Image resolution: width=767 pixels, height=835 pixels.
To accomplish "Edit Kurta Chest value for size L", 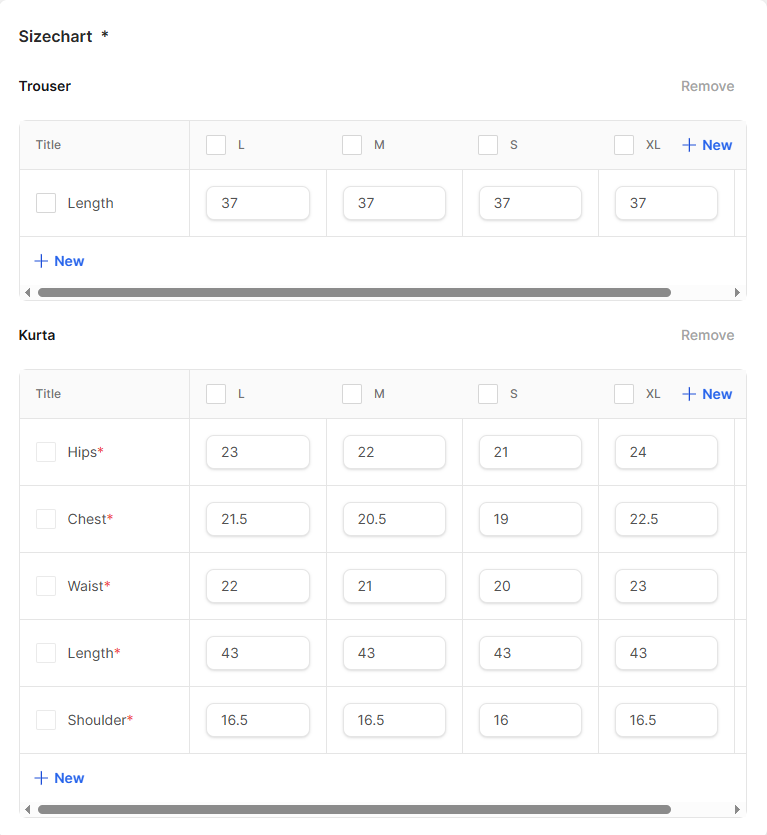I will [x=257, y=519].
